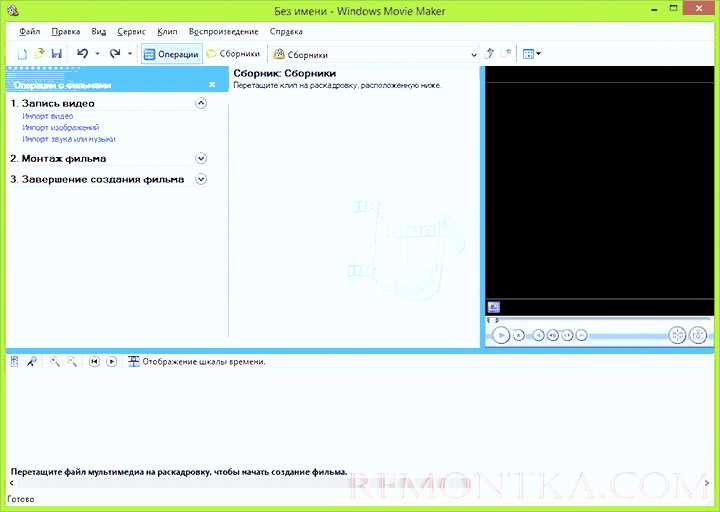Open the redo history dropdown arrow
Viewport: 720px width, 512px height.
(x=130, y=54)
